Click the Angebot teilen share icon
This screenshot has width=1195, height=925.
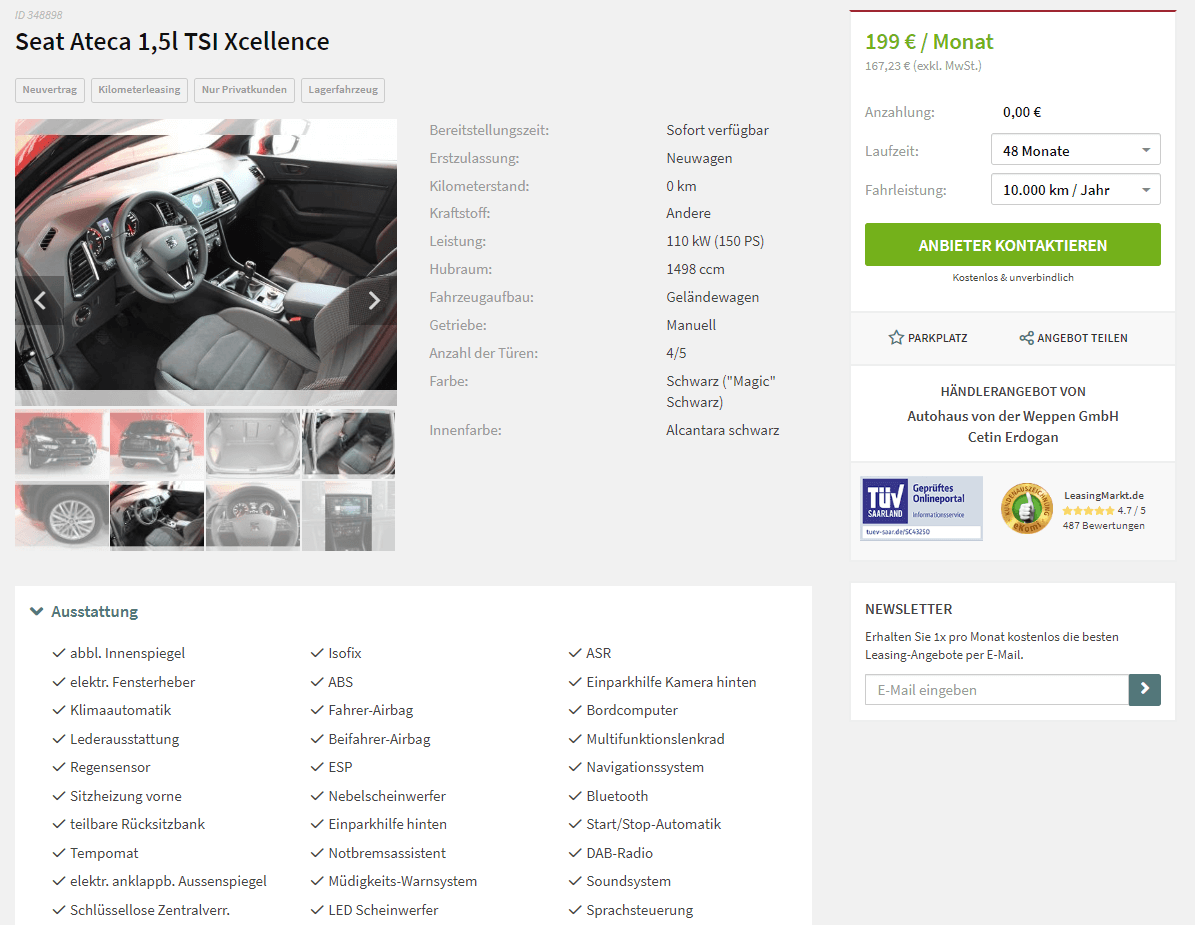click(x=1027, y=338)
